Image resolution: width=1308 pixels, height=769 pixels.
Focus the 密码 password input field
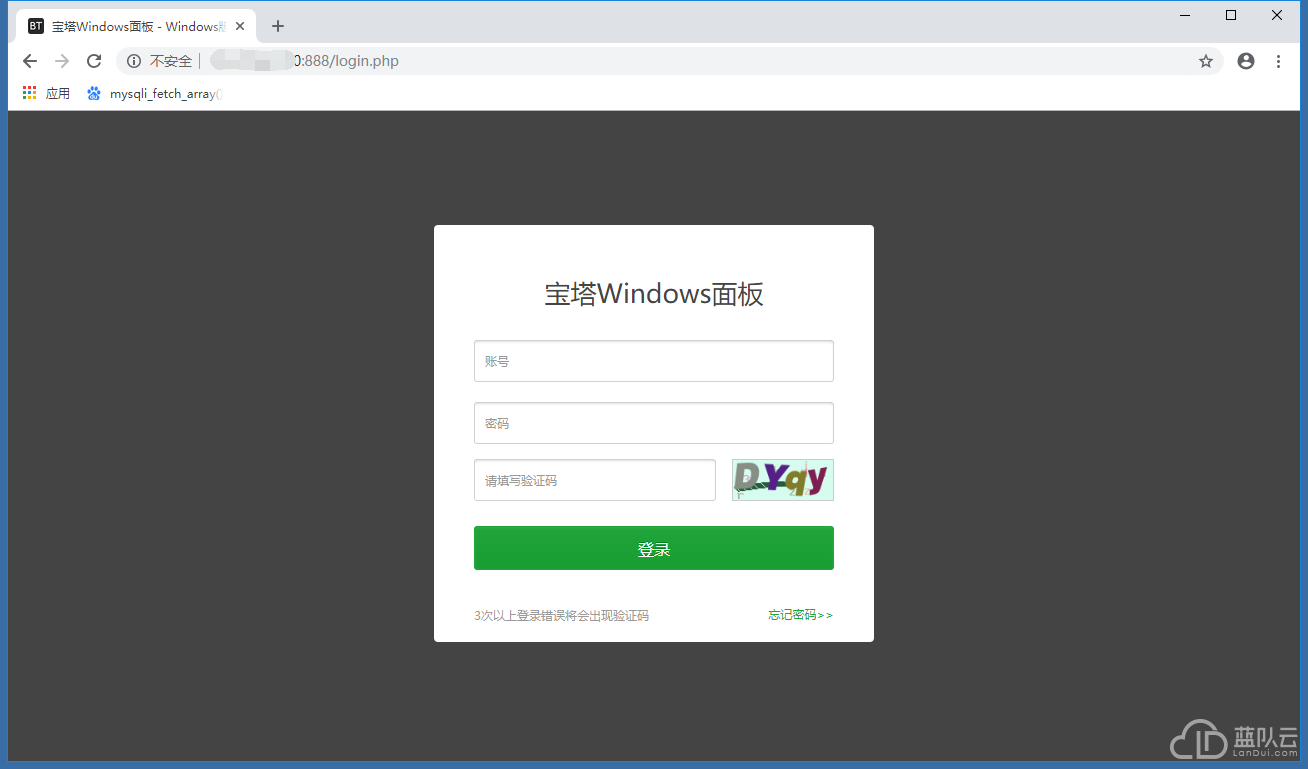click(x=654, y=423)
